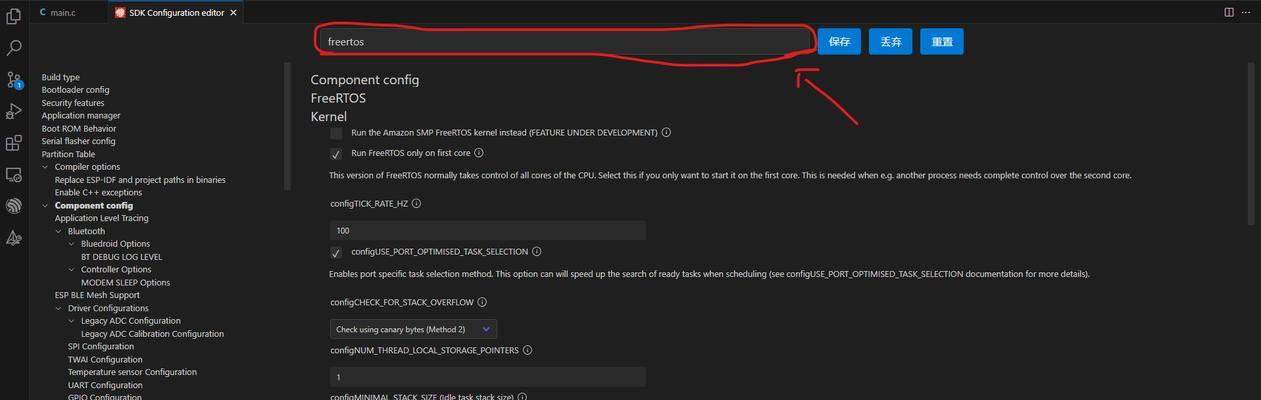Click the FreeRTOS section heading
The height and width of the screenshot is (400, 1261).
tap(338, 98)
